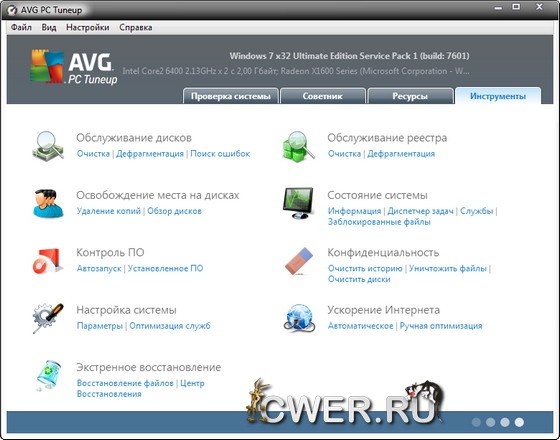The image size is (560, 440).
Task: Click the disk maintenance magnifier icon
Action: [48, 146]
